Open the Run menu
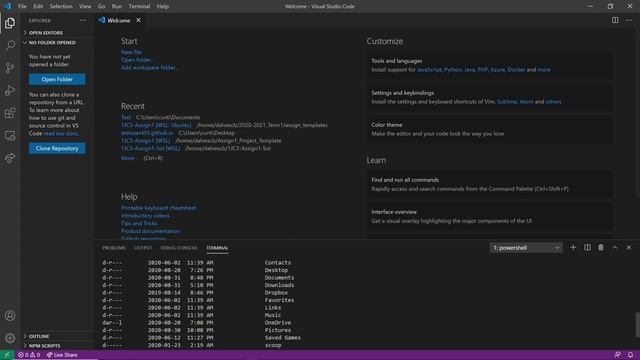 pos(117,6)
